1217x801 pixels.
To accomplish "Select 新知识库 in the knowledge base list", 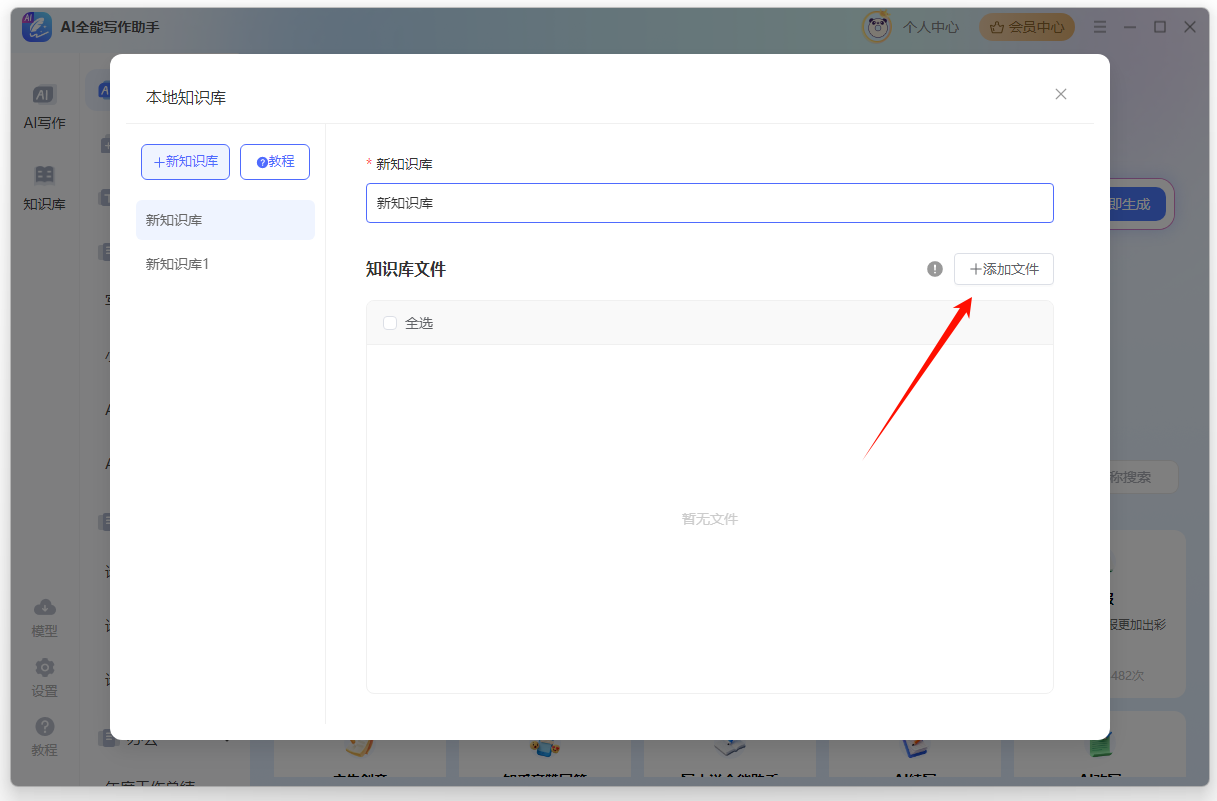I will tap(225, 220).
